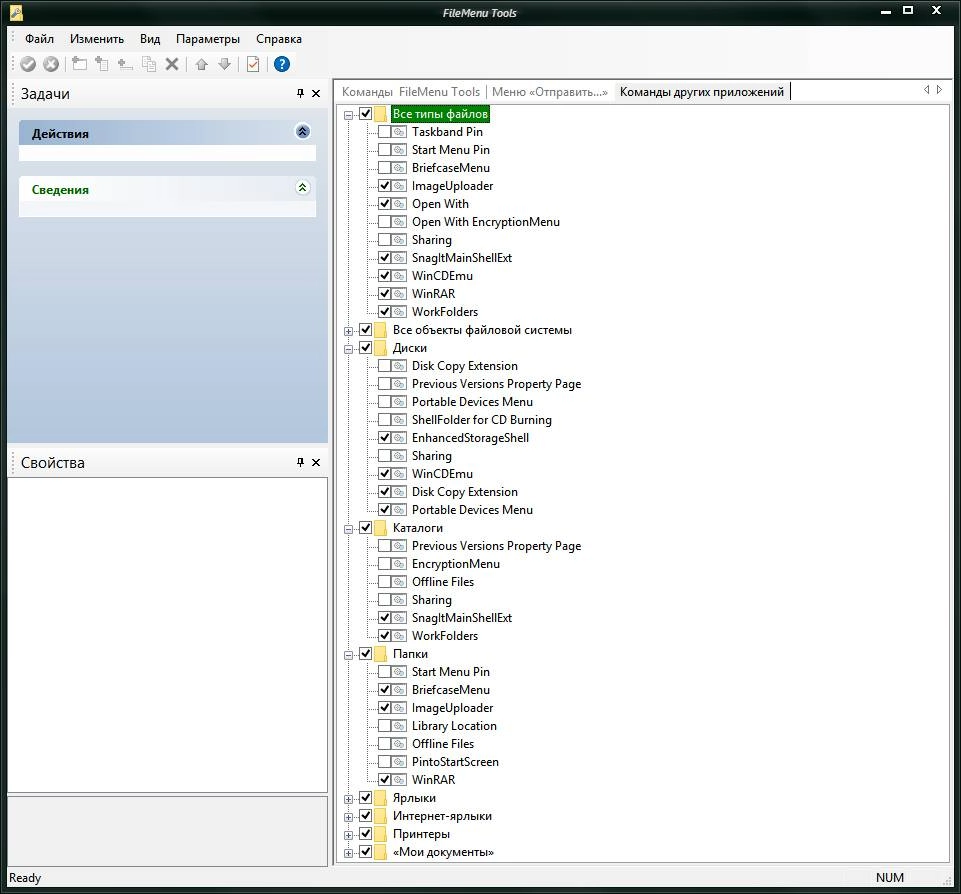
Task: Switch to Команды FileMenu Tools tab
Action: tap(411, 92)
